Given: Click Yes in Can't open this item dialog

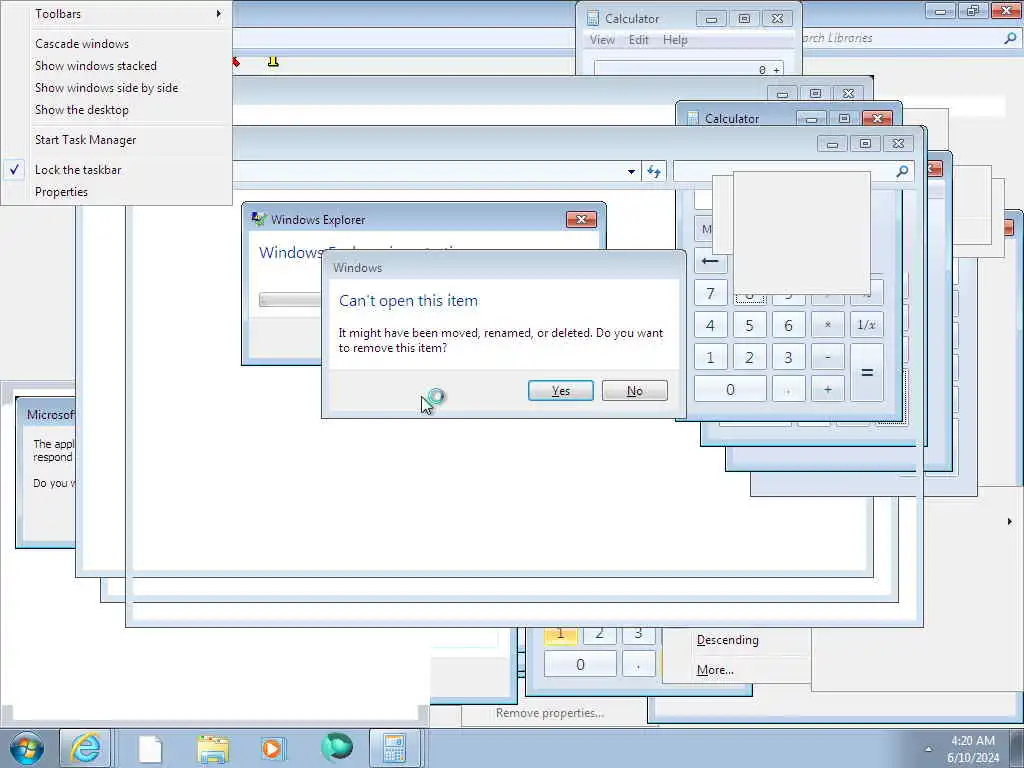Looking at the screenshot, I should tap(561, 391).
